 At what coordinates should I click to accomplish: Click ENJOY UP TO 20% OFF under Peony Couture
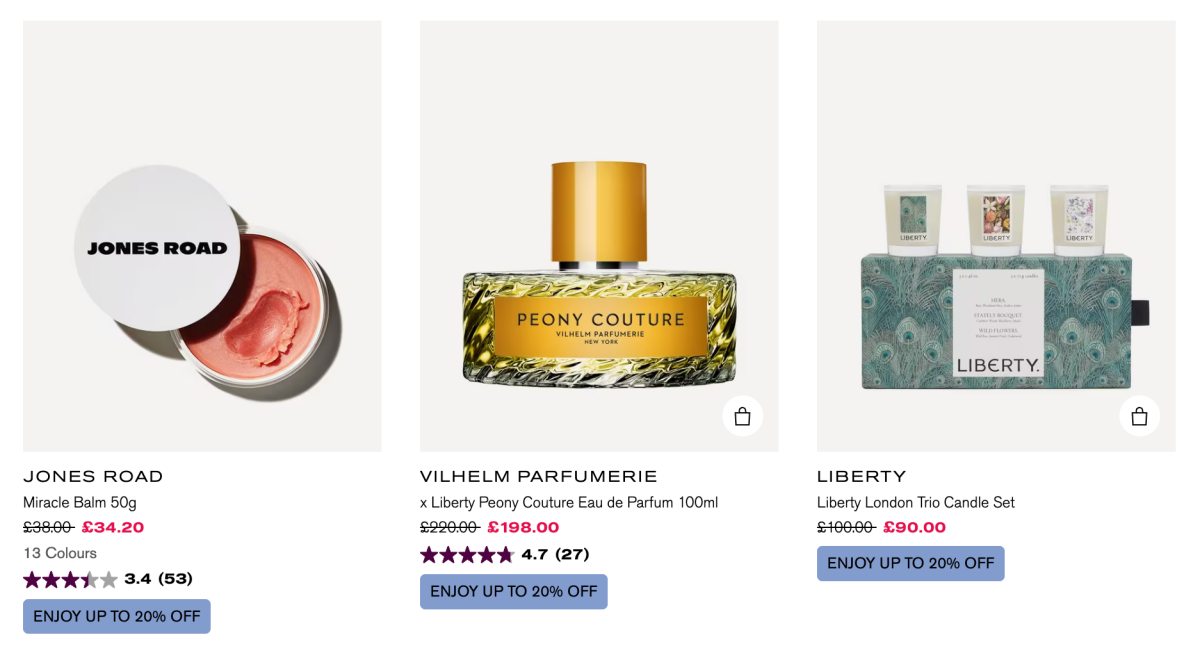[x=513, y=591]
